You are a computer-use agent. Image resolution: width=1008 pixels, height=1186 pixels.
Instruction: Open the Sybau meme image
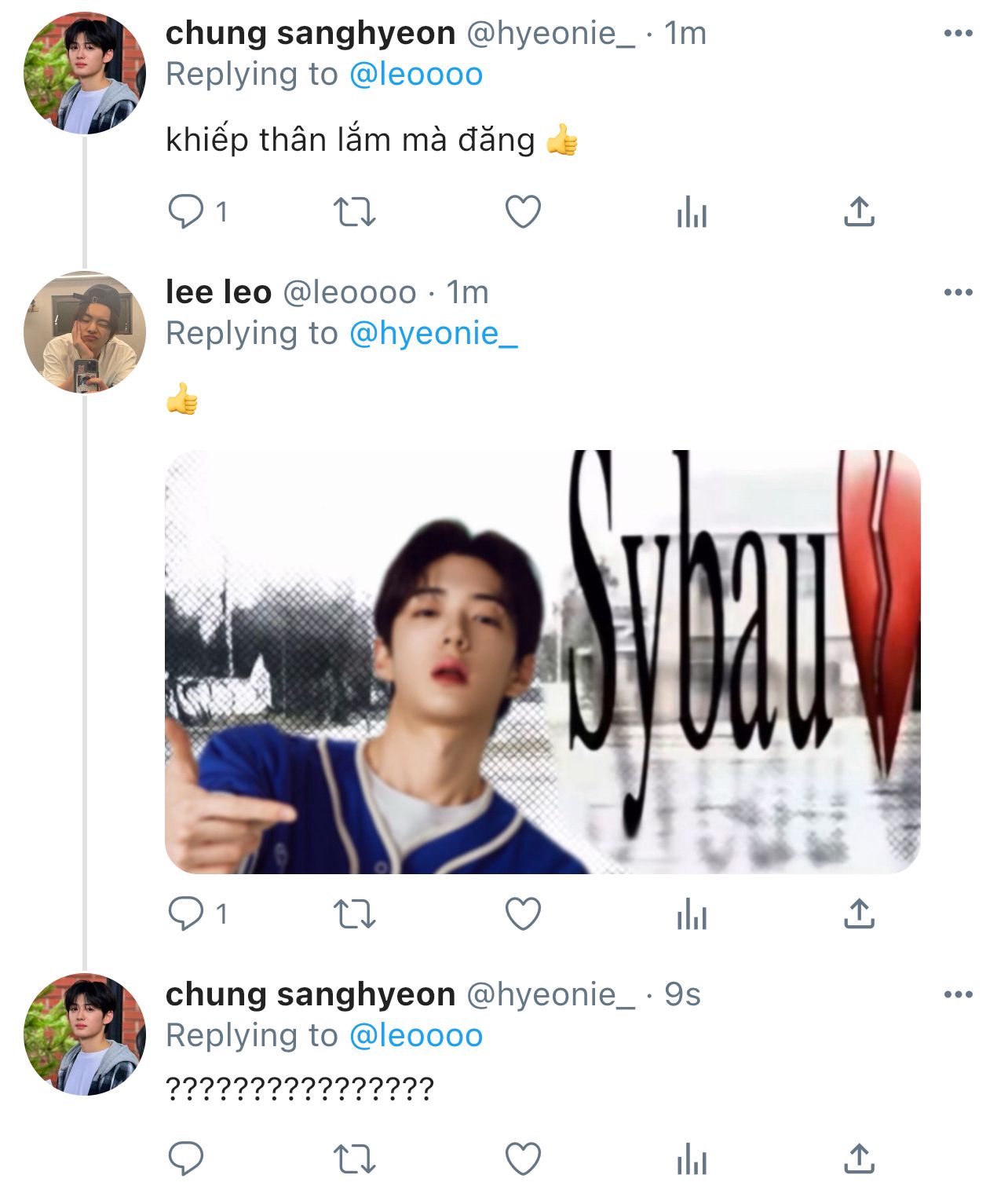click(x=542, y=661)
